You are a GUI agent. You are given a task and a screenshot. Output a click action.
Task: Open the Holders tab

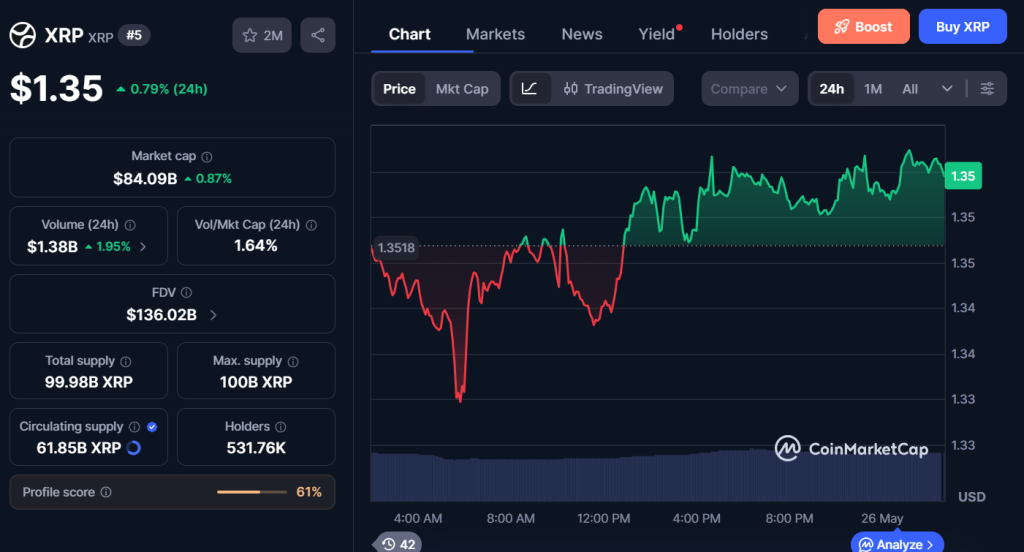coord(739,34)
